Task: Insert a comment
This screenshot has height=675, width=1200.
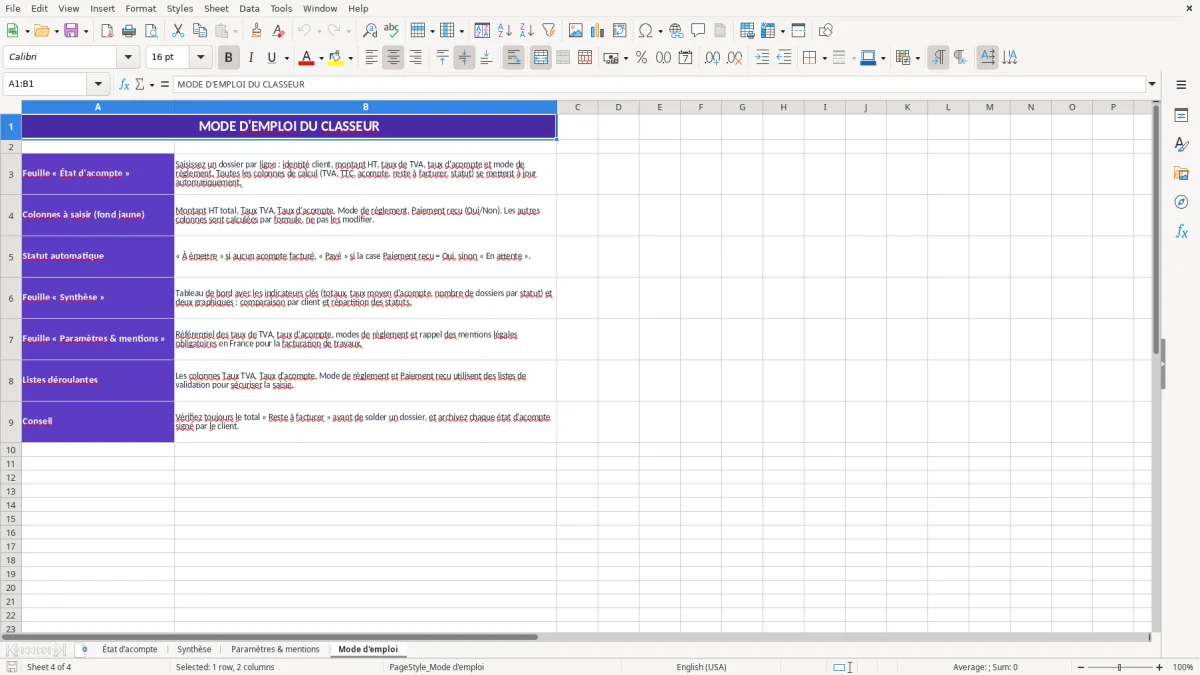Action: click(698, 31)
